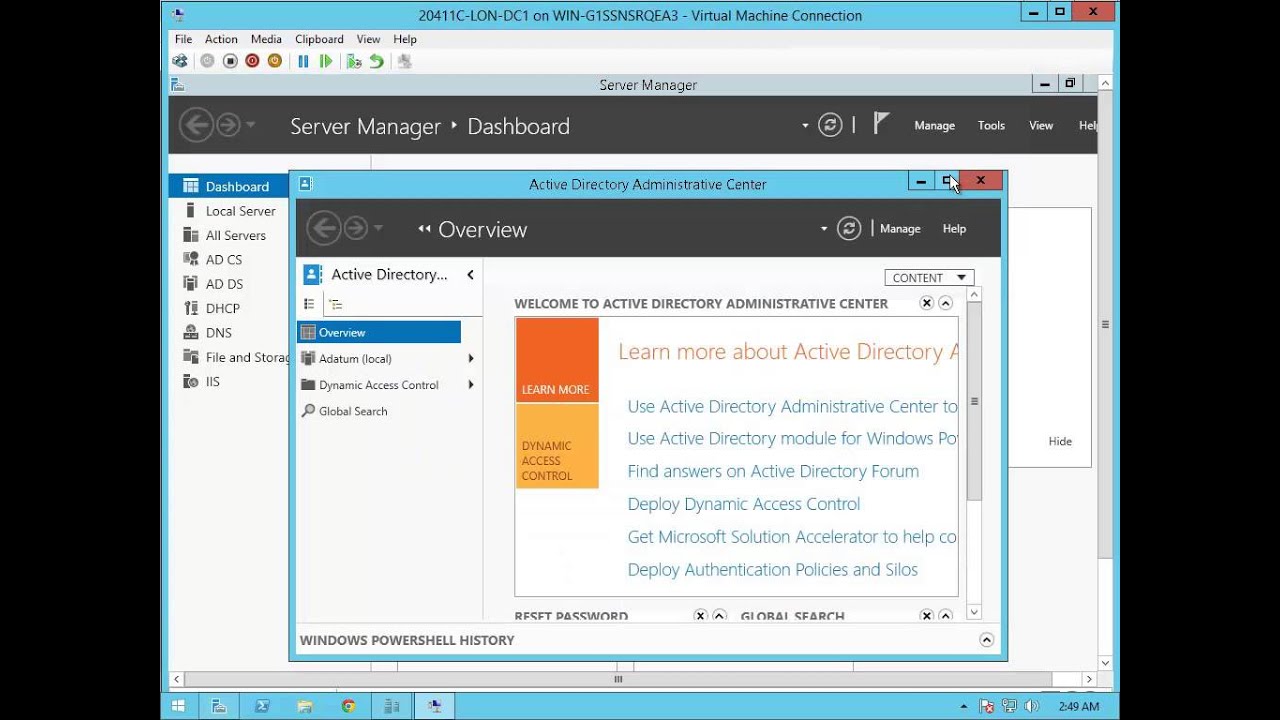Screen dimensions: 1280x720
Task: Open the Media menu
Action: 266,39
